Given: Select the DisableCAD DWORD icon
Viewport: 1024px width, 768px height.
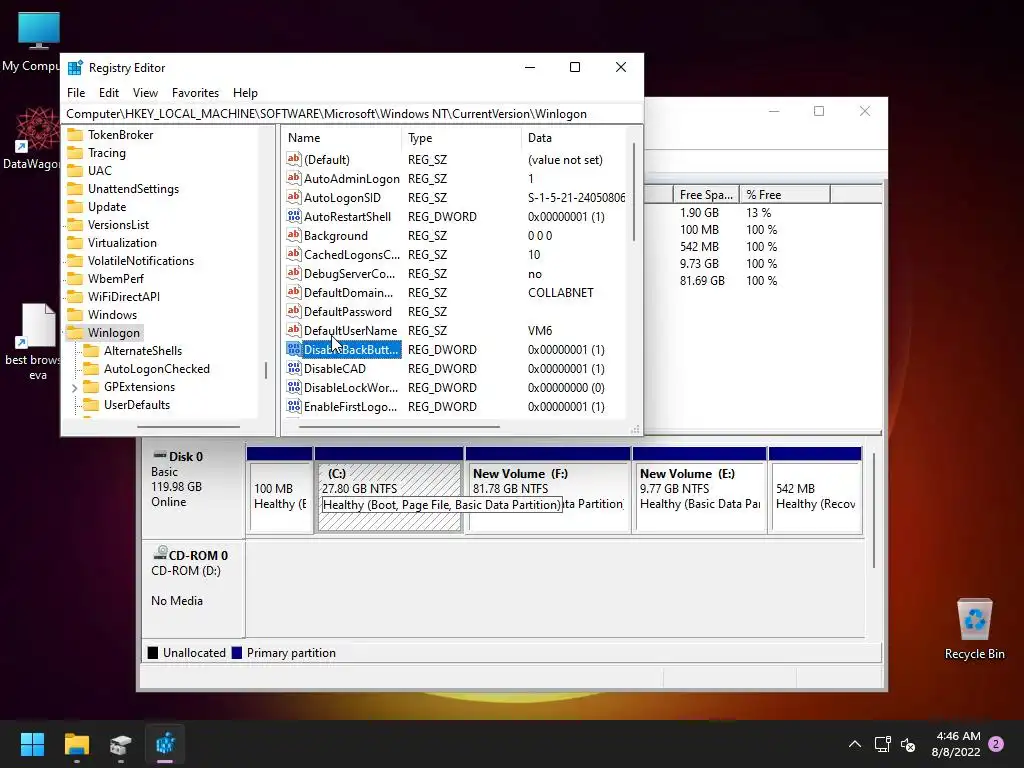Looking at the screenshot, I should point(294,368).
